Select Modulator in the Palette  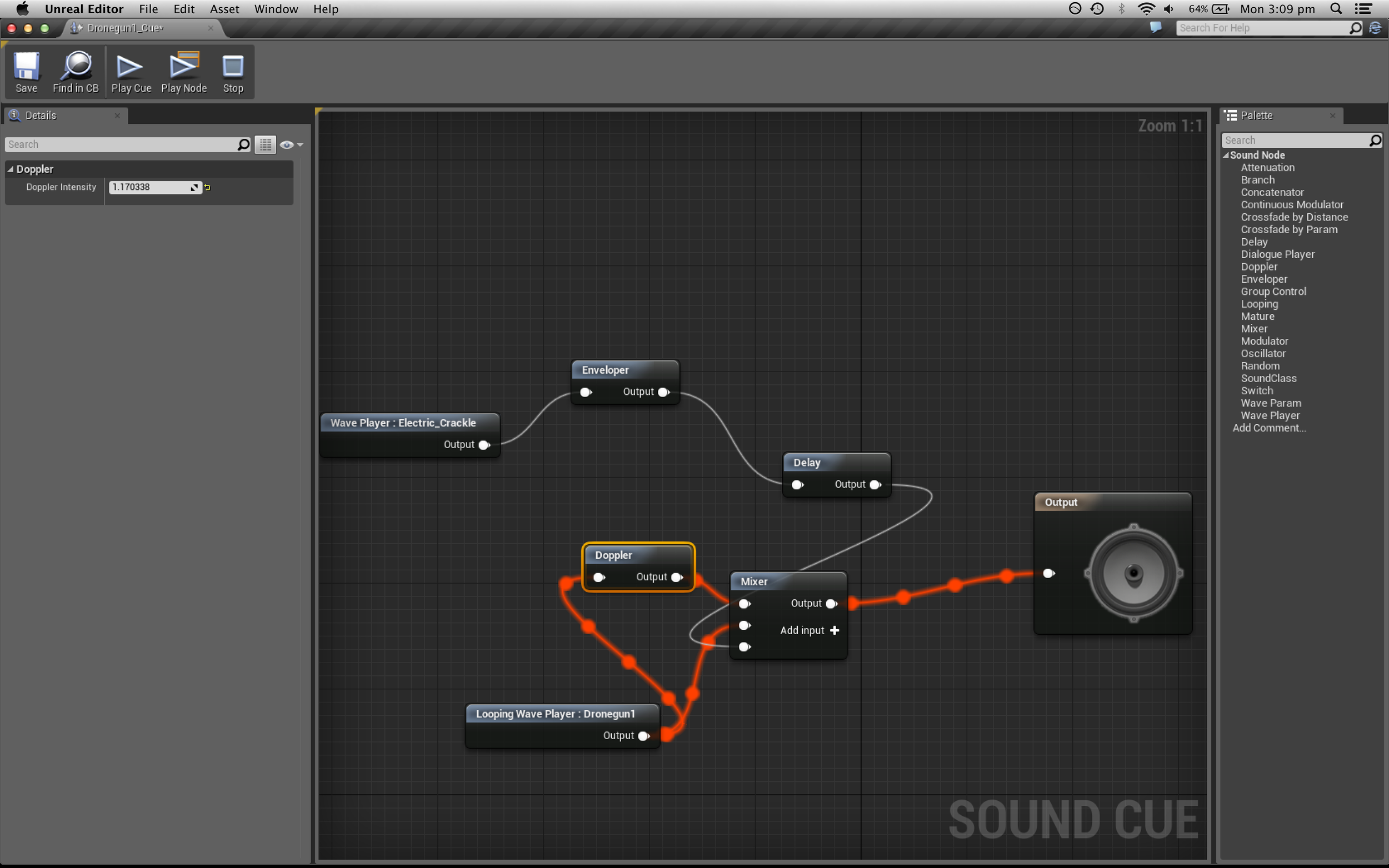coord(1264,341)
